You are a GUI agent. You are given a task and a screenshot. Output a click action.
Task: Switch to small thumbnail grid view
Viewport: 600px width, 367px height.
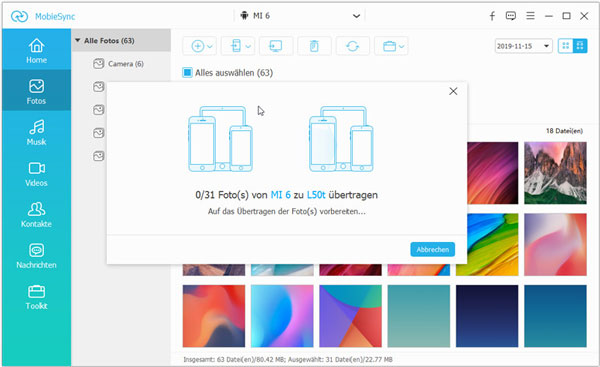point(565,46)
